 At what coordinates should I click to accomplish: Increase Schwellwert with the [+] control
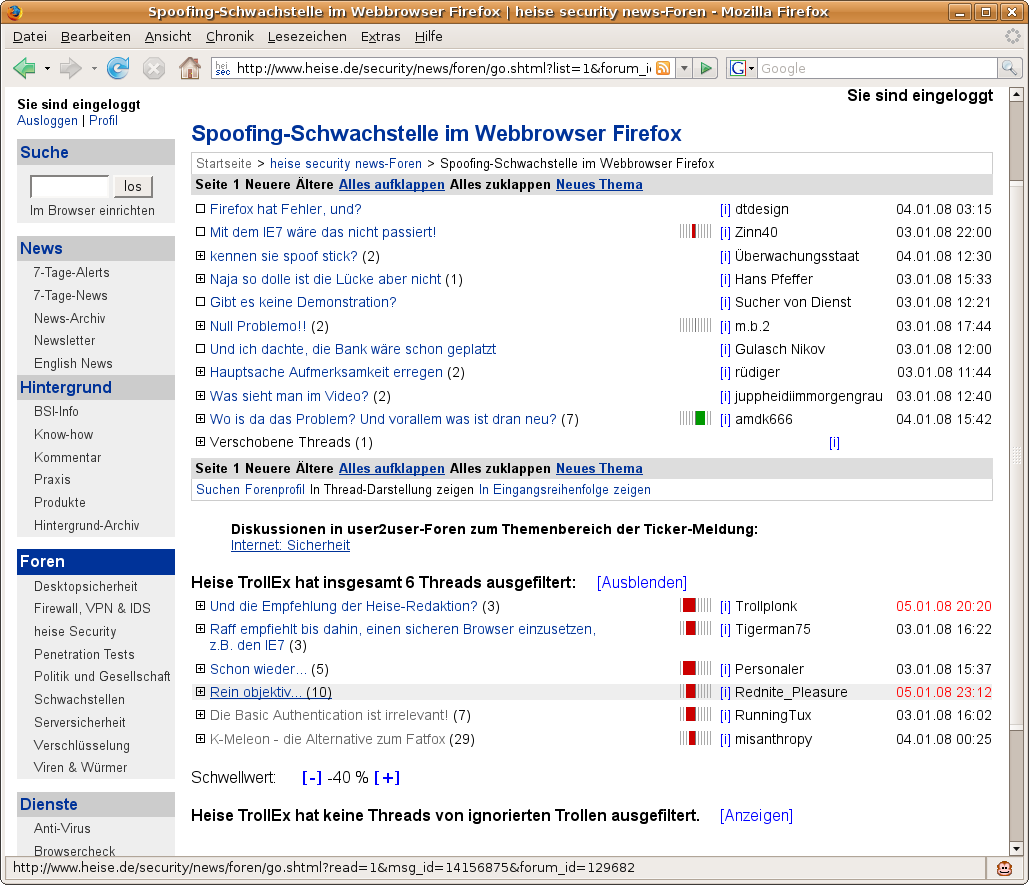[x=387, y=778]
